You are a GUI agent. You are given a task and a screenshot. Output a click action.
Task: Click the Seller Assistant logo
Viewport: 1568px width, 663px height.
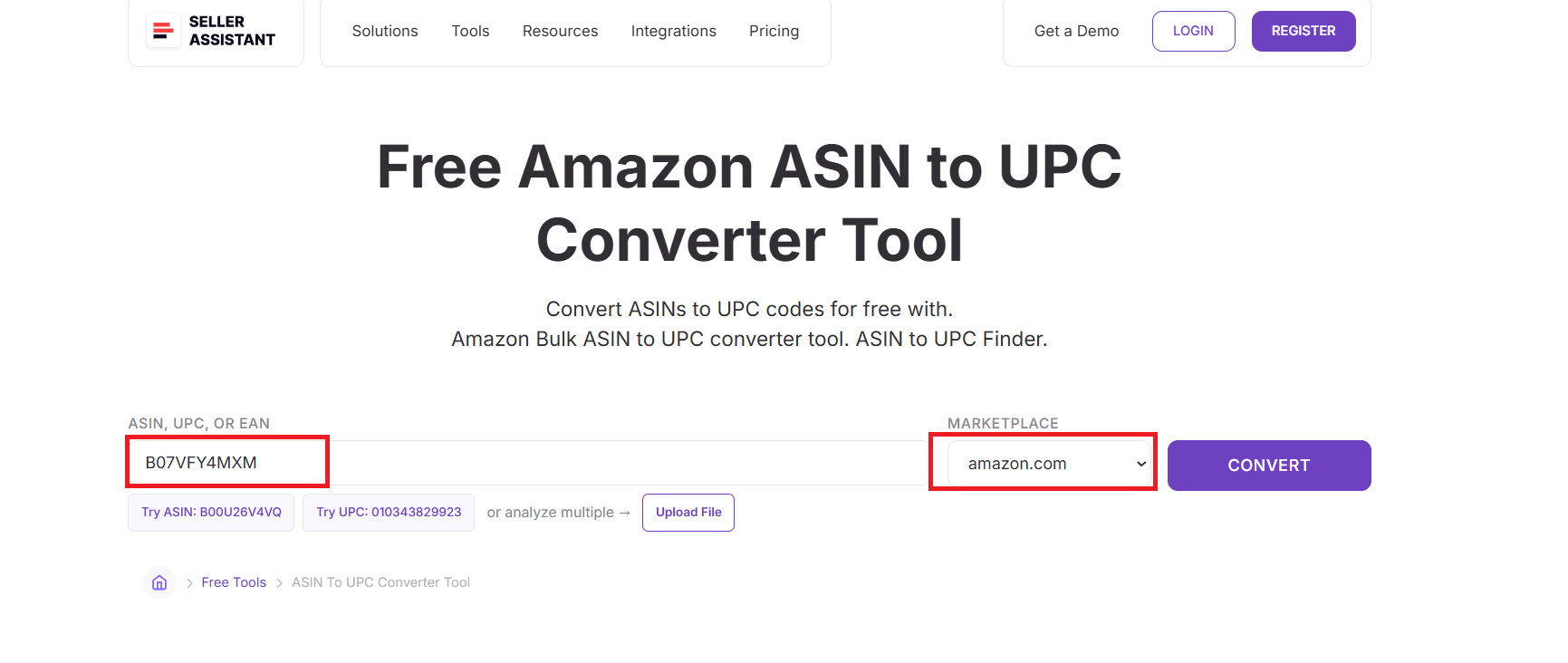(216, 32)
